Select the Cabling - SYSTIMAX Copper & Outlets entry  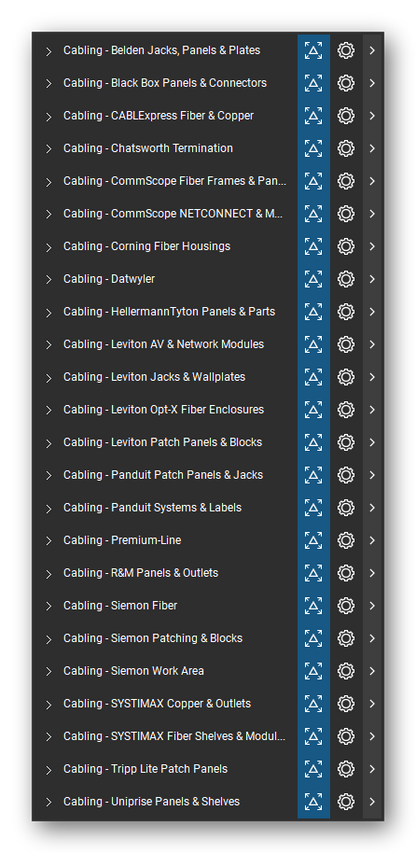tap(157, 703)
